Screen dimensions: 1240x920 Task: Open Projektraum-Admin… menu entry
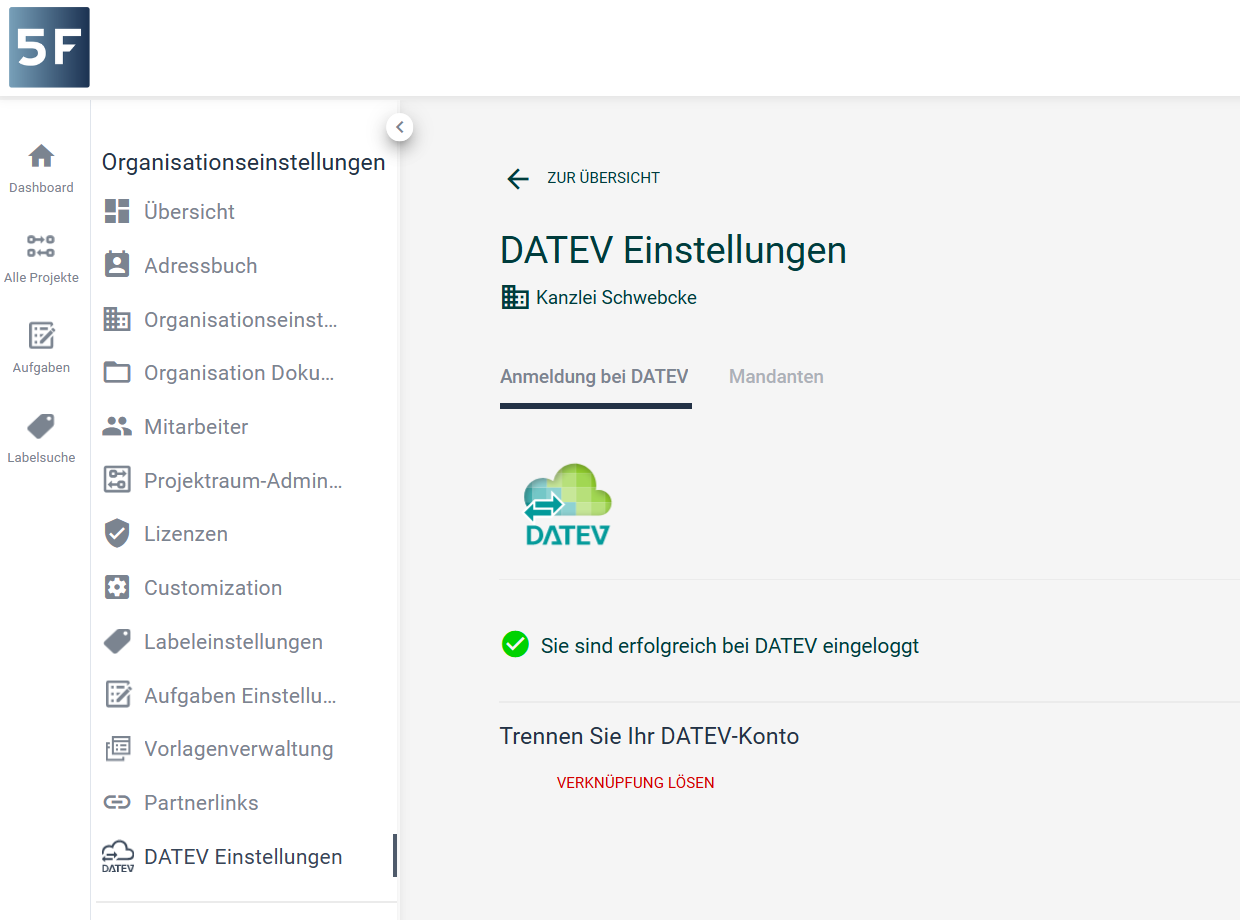[x=243, y=481]
